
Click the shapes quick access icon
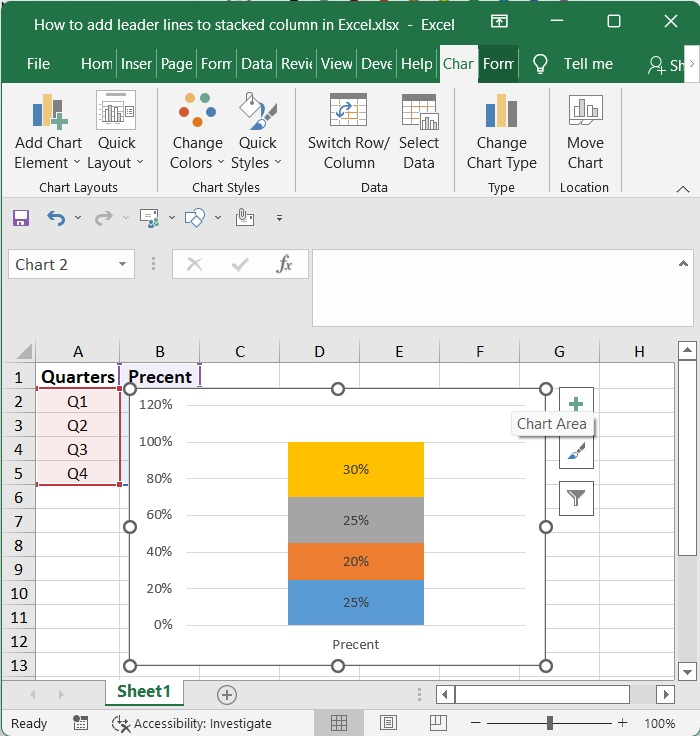(195, 218)
